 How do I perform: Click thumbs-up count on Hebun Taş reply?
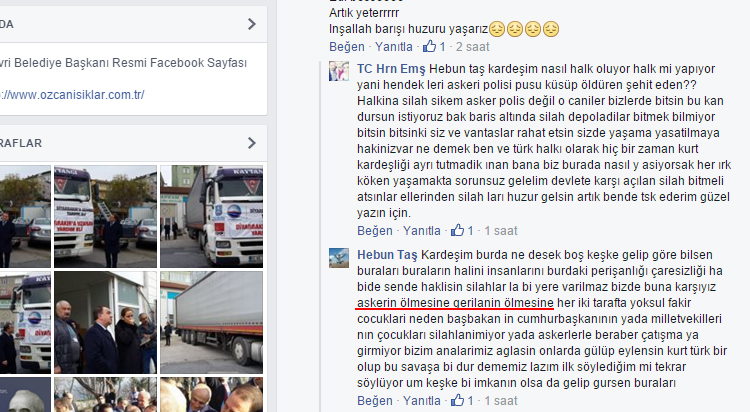click(x=470, y=401)
